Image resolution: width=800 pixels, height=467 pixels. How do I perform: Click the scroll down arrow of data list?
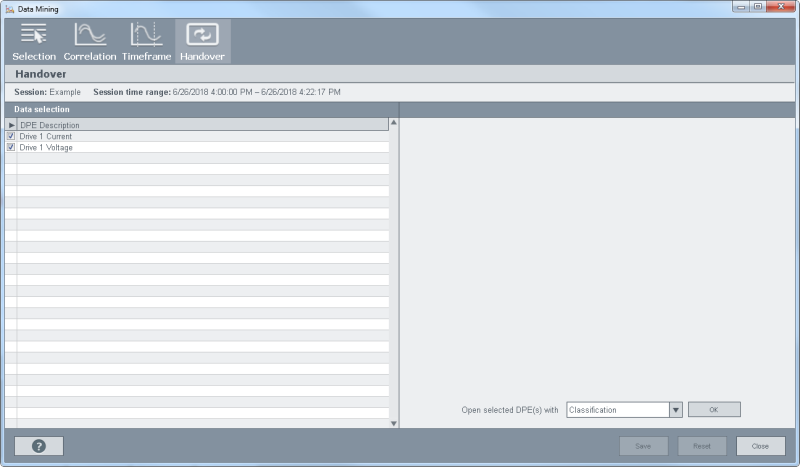click(x=393, y=423)
